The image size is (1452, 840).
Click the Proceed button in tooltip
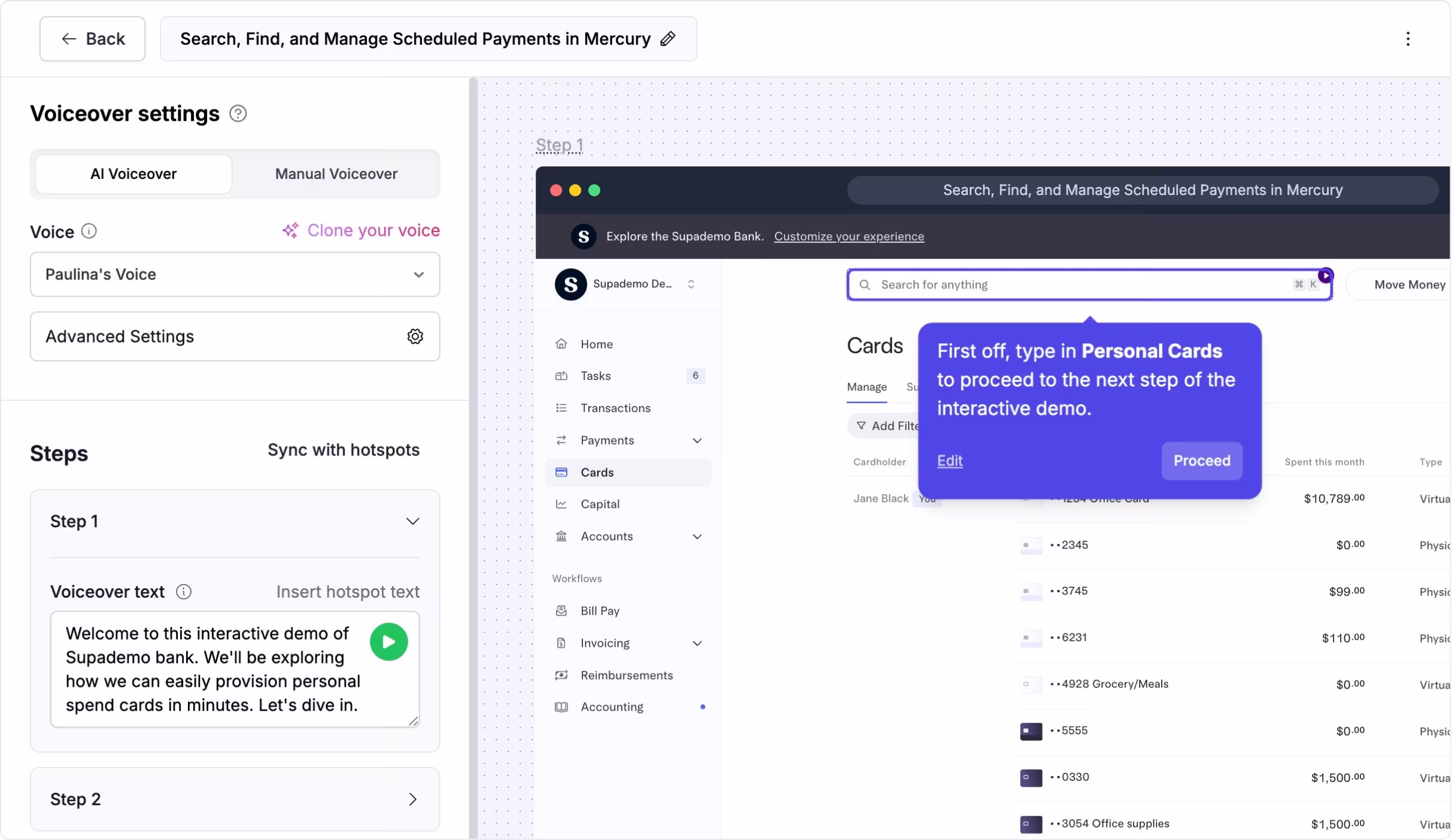pos(1201,461)
